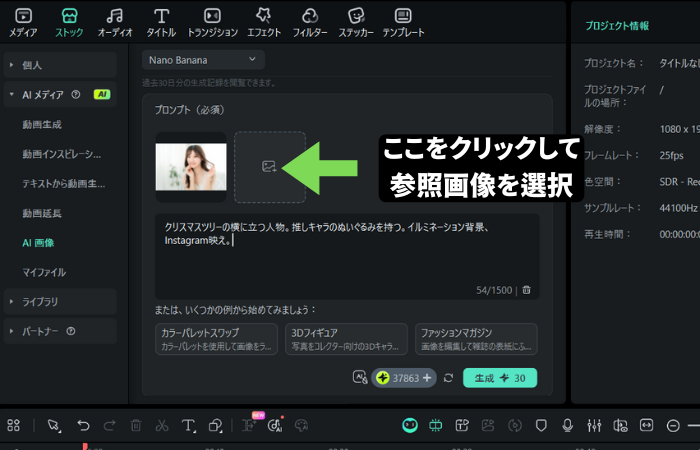Open the プロジェクト情報 panel tab
Image resolution: width=700 pixels, height=450 pixels.
click(617, 26)
